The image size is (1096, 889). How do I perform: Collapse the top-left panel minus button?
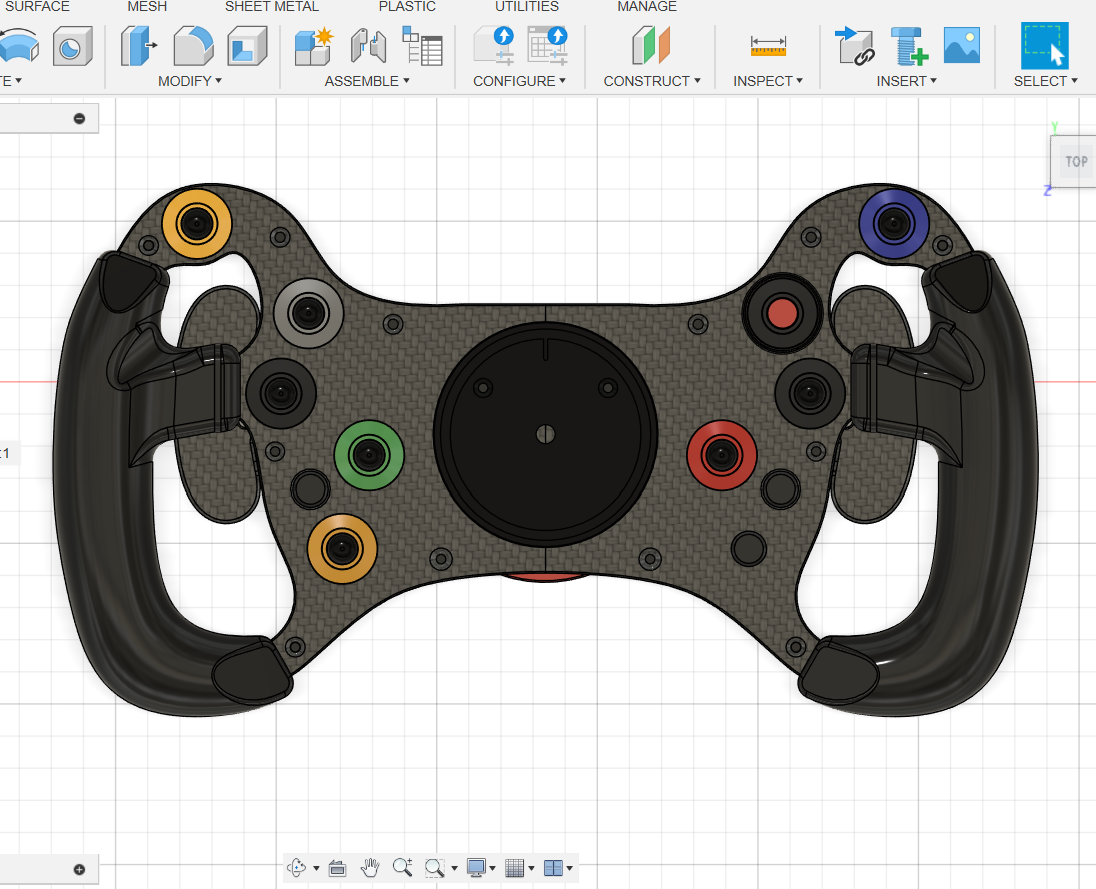tap(79, 119)
